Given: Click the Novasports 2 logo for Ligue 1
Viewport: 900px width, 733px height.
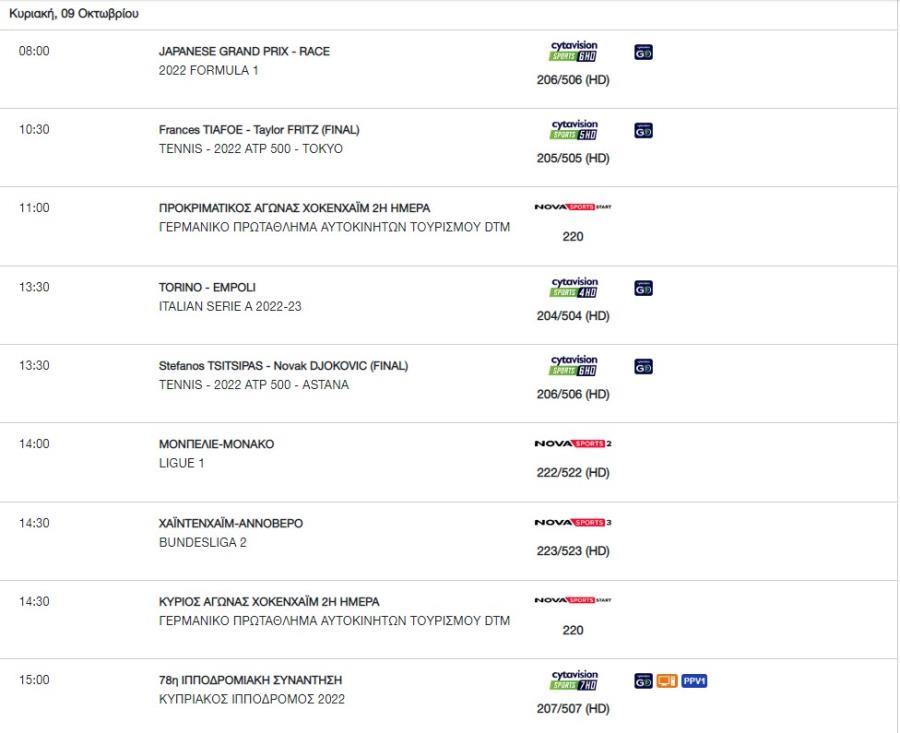Looking at the screenshot, I should pyautogui.click(x=573, y=443).
